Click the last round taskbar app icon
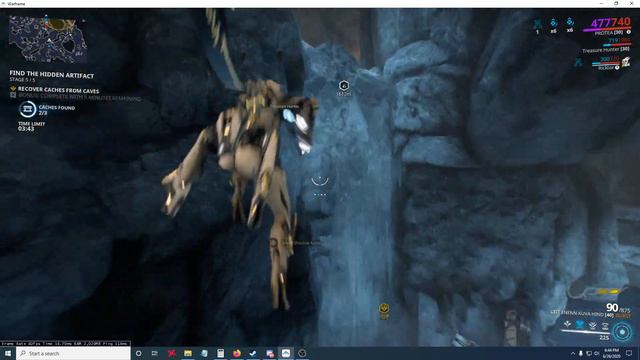Image resolution: width=640 pixels, height=360 pixels. pyautogui.click(x=302, y=353)
